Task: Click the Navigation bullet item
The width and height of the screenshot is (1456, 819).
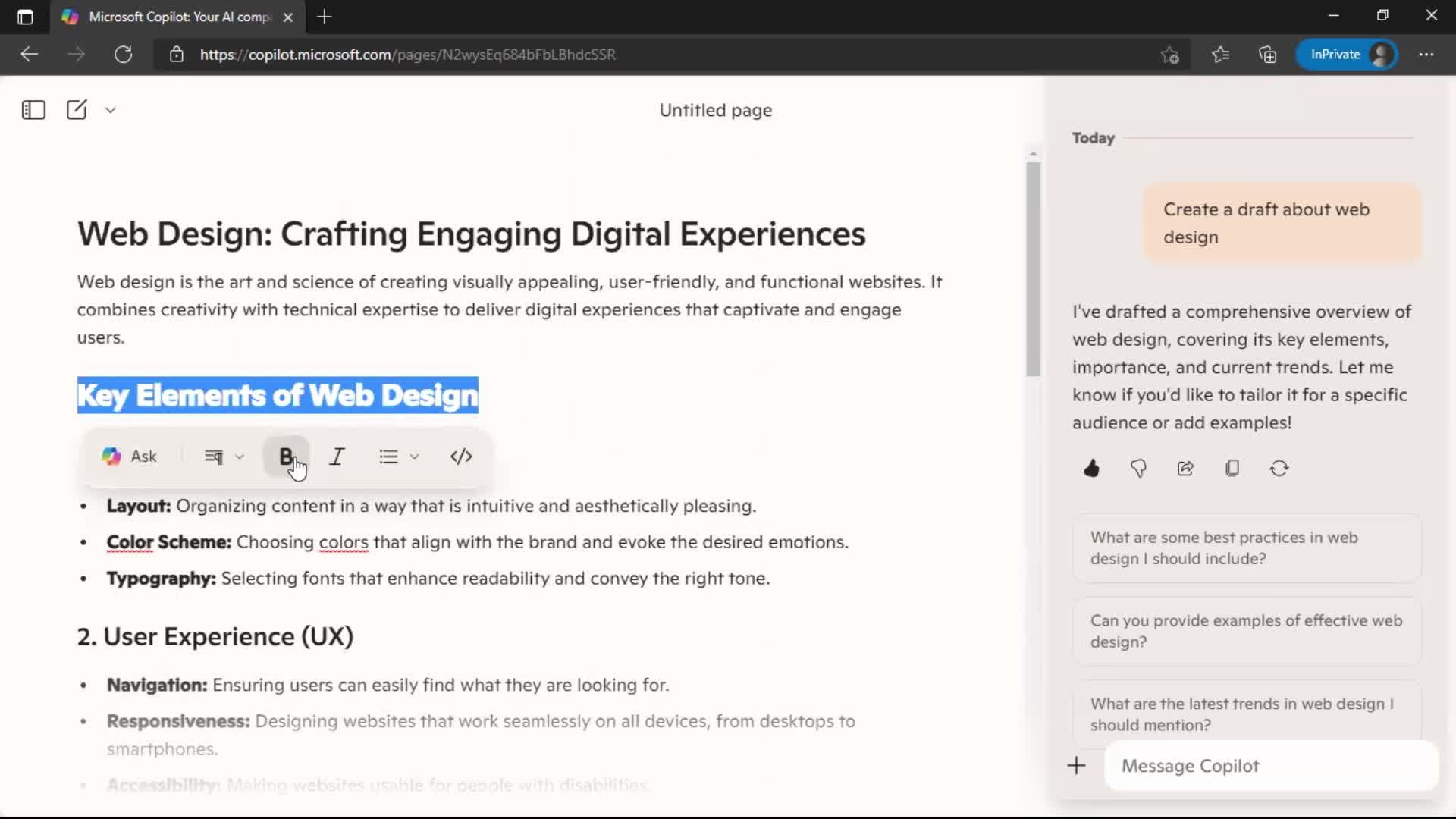Action: tap(388, 685)
